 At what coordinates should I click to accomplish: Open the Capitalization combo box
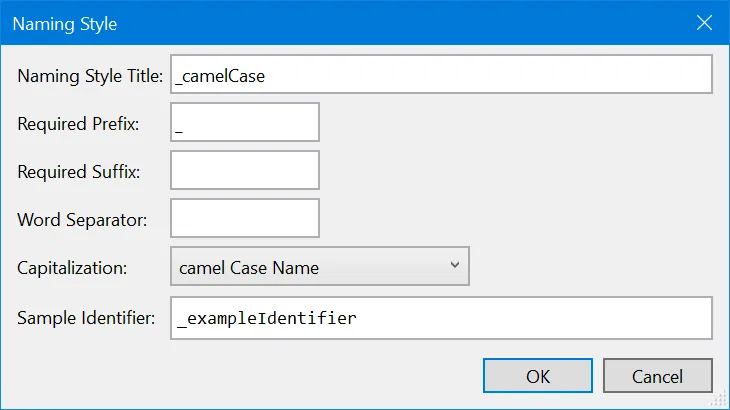[320, 267]
